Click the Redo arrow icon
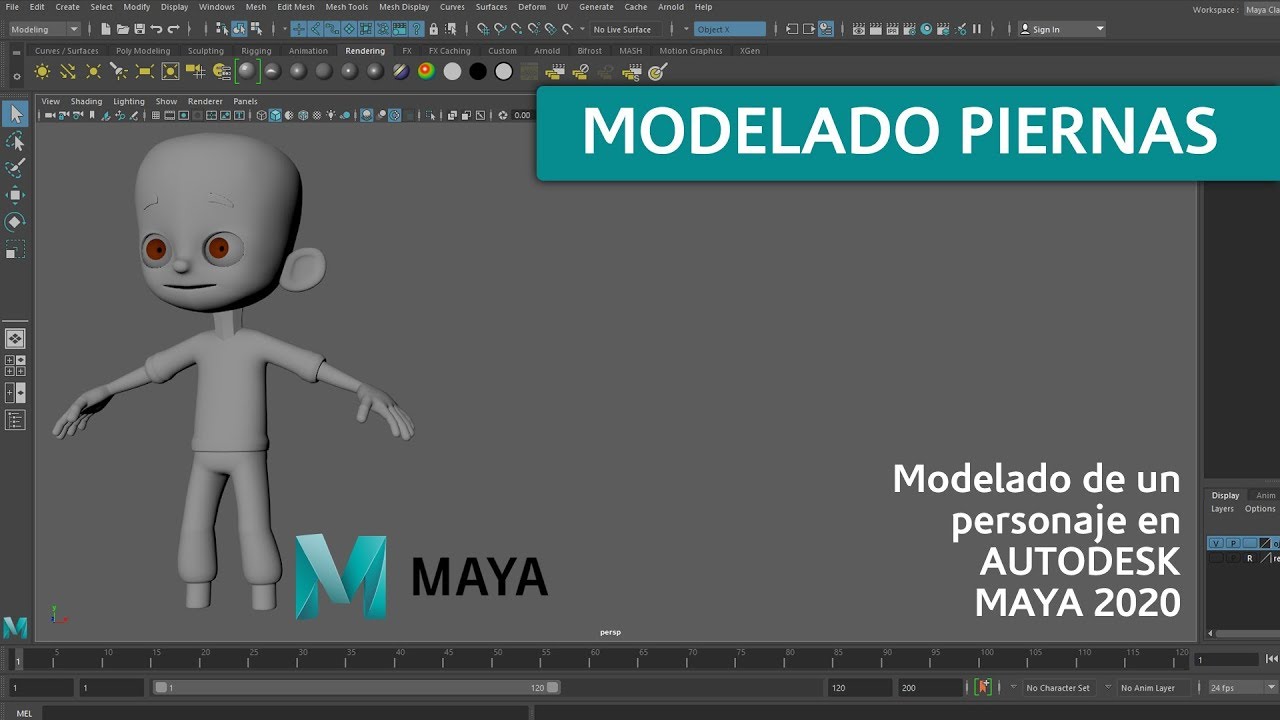This screenshot has height=720, width=1280. [x=174, y=29]
